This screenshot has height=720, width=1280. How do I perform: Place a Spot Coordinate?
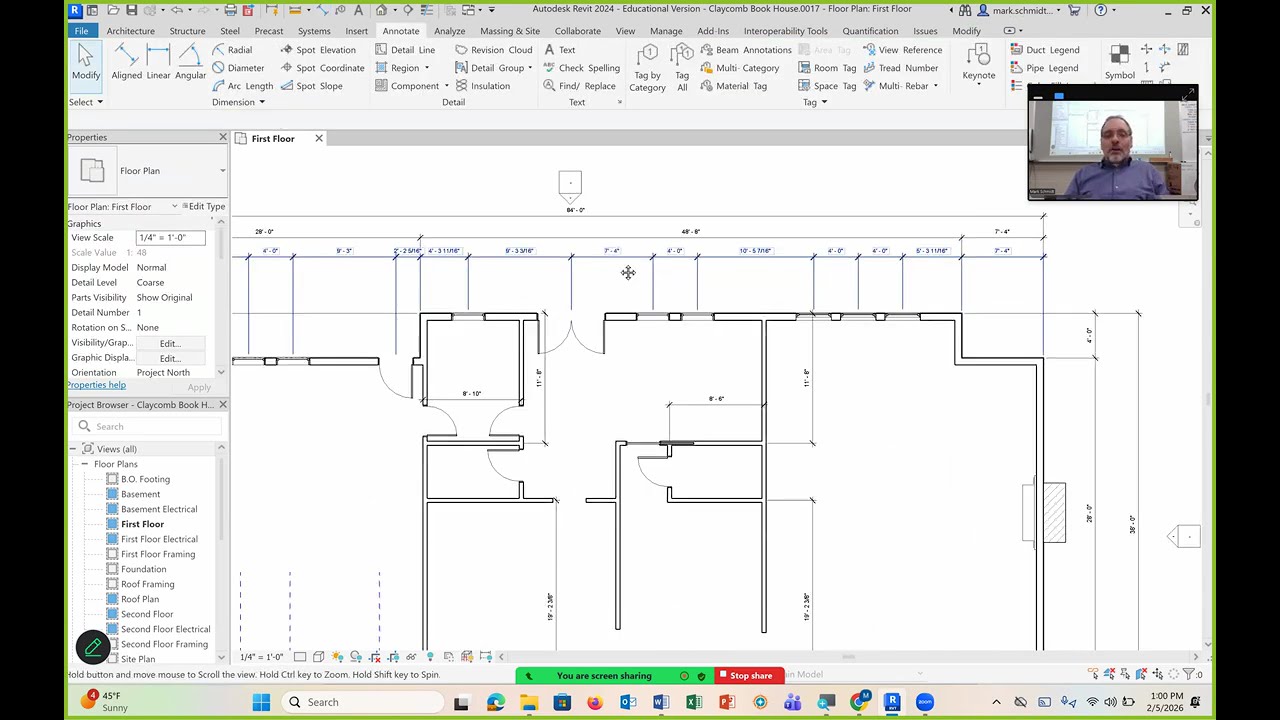322,68
